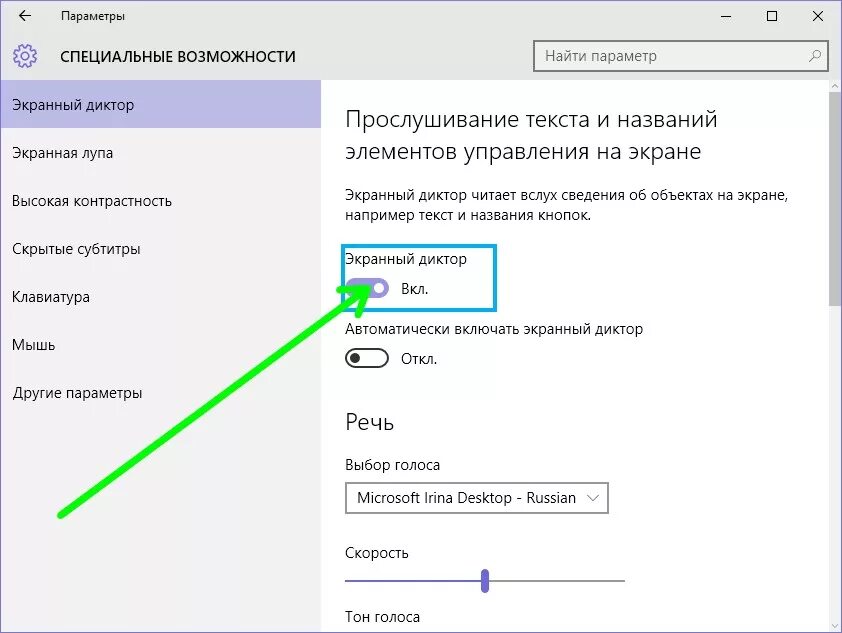Close the Параметры window

[x=818, y=16]
